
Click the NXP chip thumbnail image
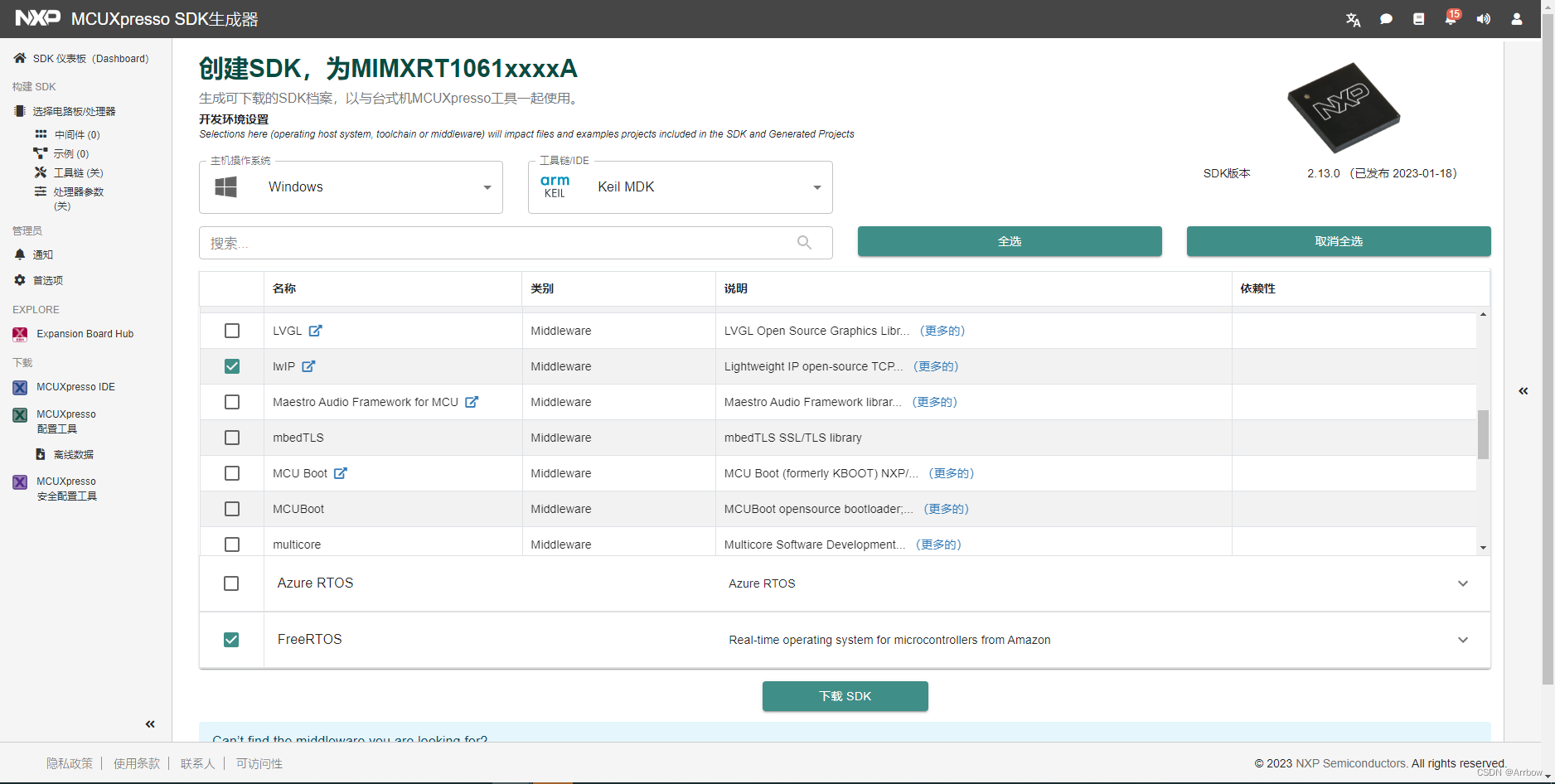point(1344,108)
